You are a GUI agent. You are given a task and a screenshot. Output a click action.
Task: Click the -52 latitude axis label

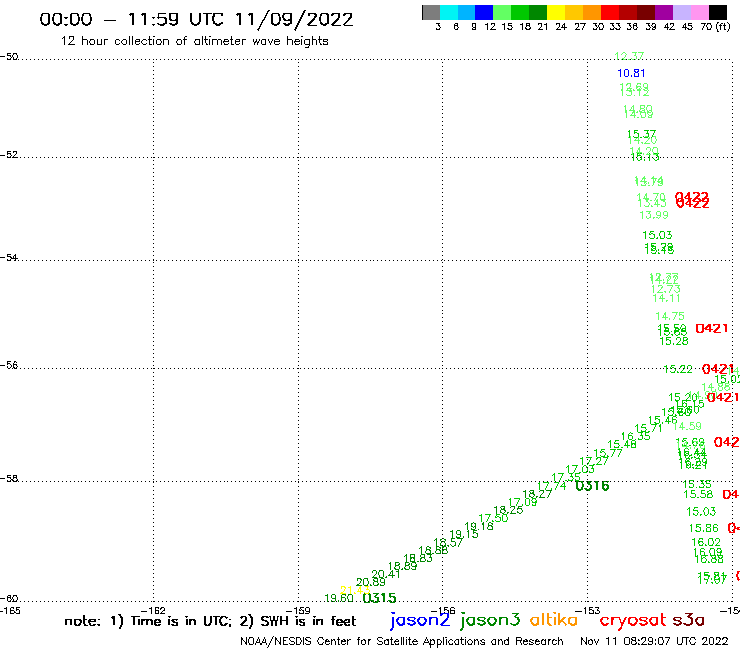[9, 154]
